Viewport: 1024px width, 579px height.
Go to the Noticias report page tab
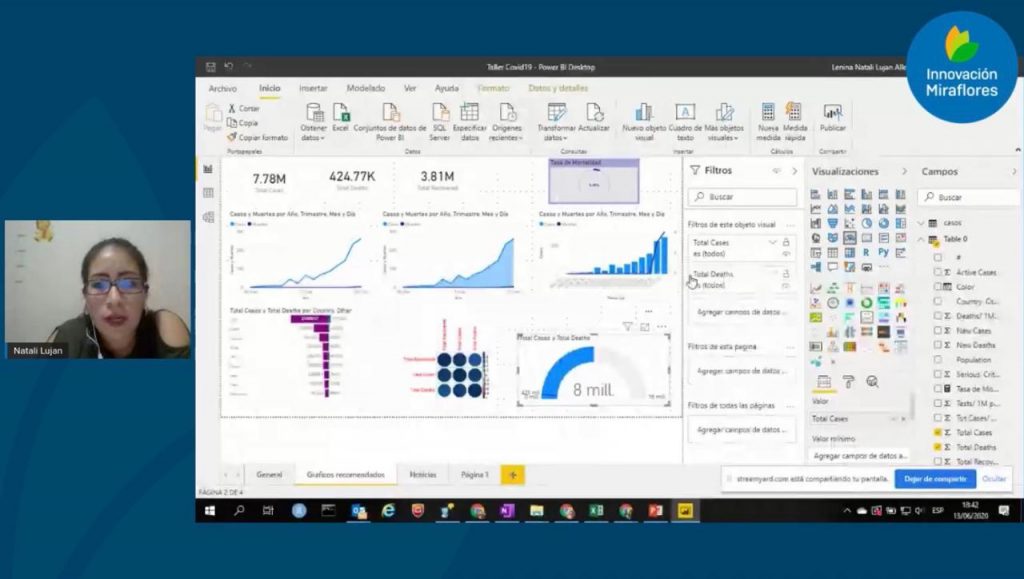[x=423, y=475]
